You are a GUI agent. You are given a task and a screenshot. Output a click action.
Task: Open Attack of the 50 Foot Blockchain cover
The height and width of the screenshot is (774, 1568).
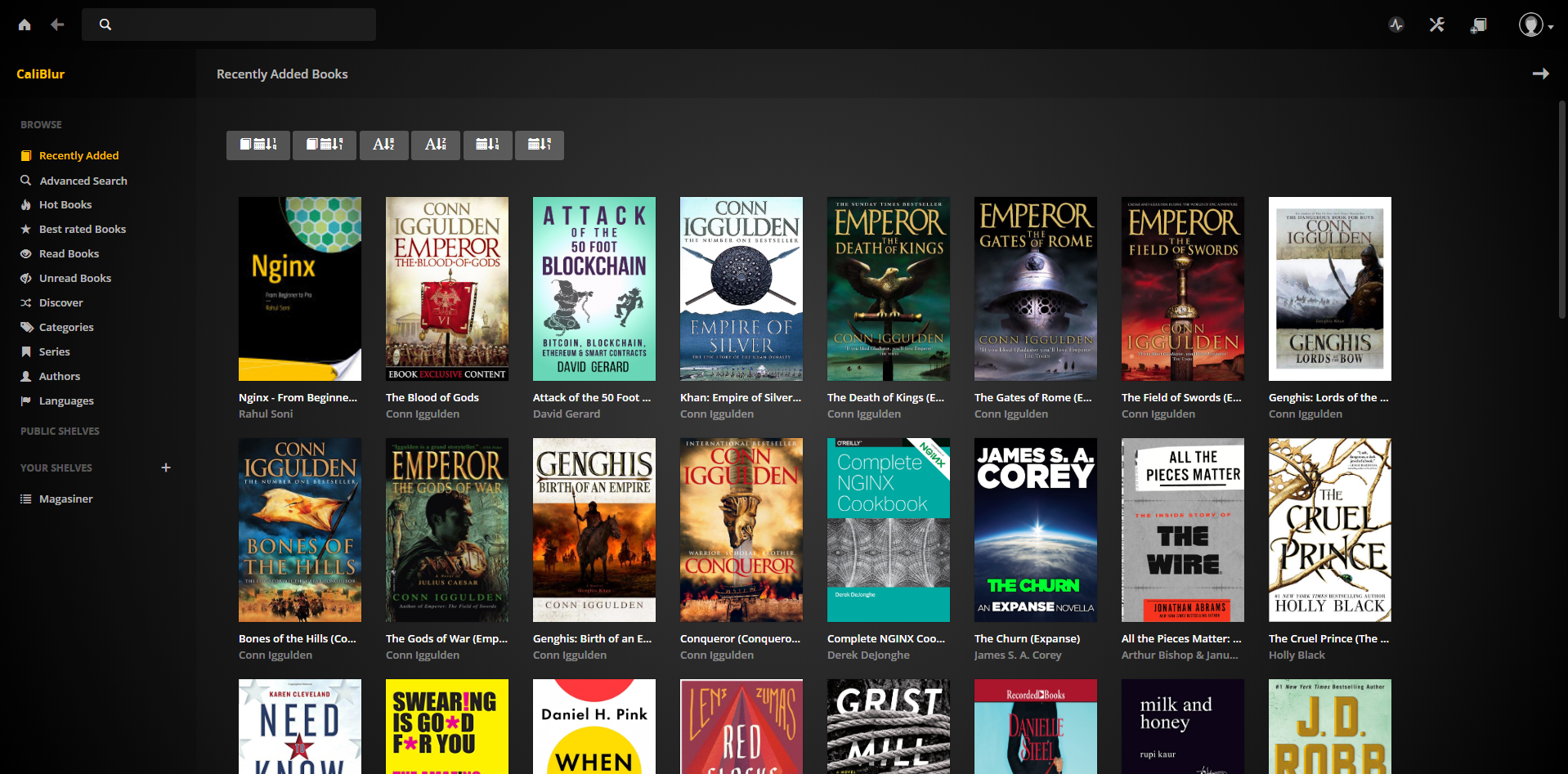click(x=594, y=289)
